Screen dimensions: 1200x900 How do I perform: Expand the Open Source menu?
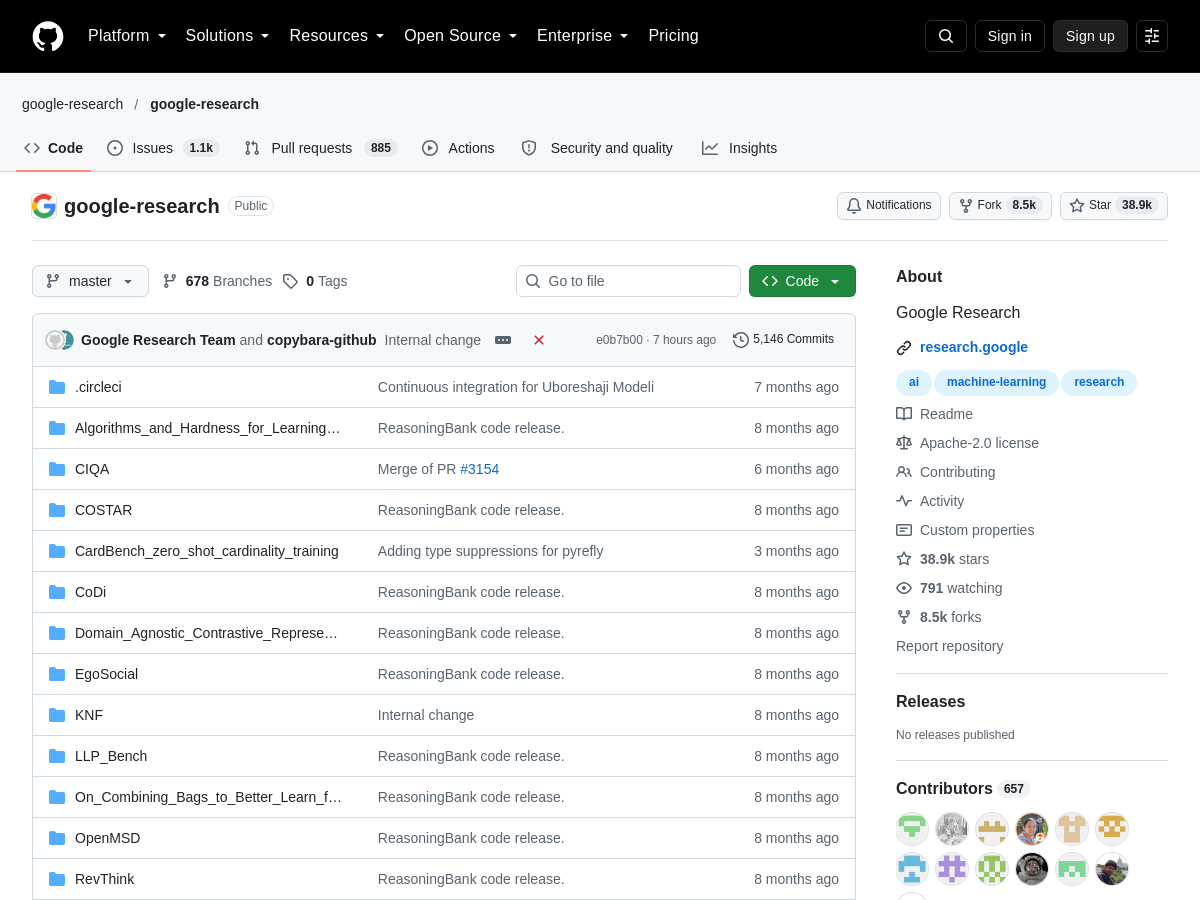click(x=461, y=36)
